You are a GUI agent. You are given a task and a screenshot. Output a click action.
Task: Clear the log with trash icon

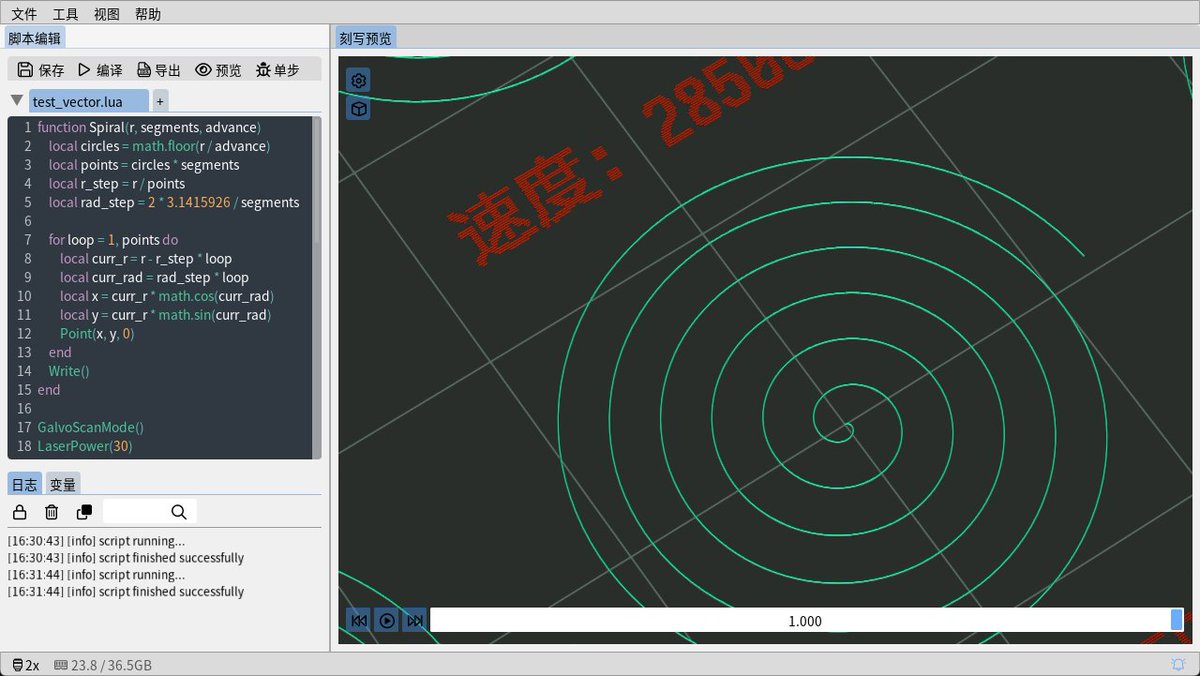click(x=52, y=512)
